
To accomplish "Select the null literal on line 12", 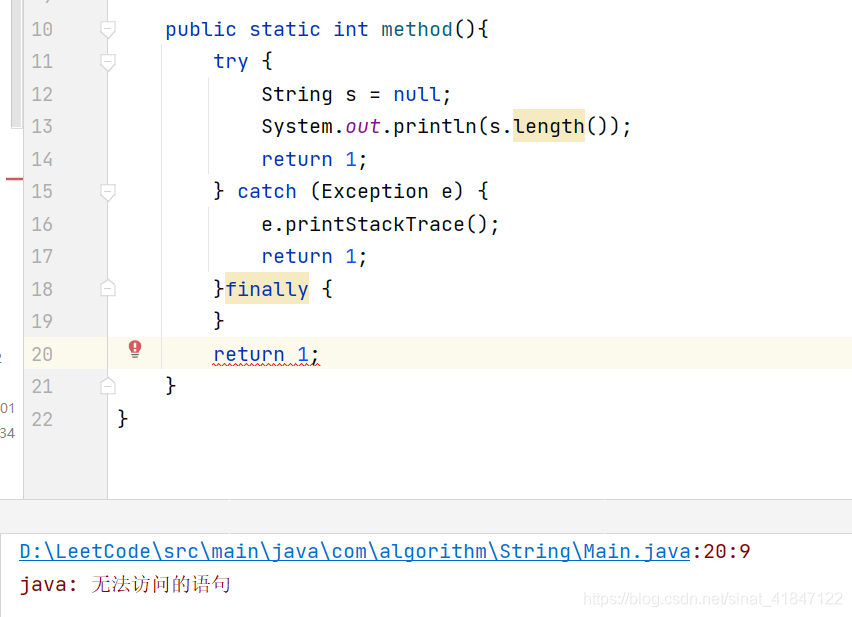I will pyautogui.click(x=415, y=93).
